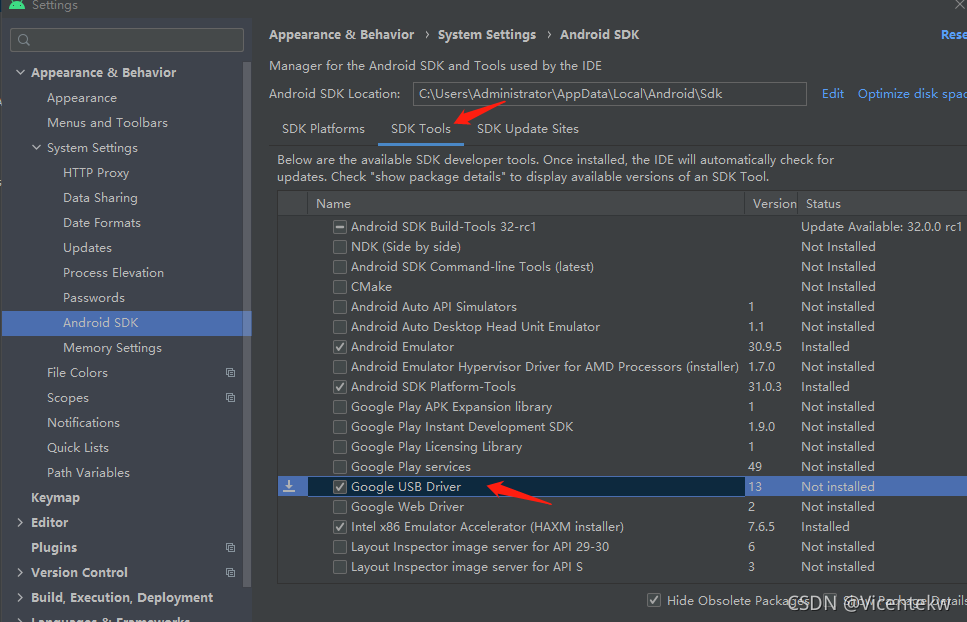This screenshot has width=967, height=622.
Task: Click the settings tree vertical scrollbar
Action: pyautogui.click(x=247, y=324)
